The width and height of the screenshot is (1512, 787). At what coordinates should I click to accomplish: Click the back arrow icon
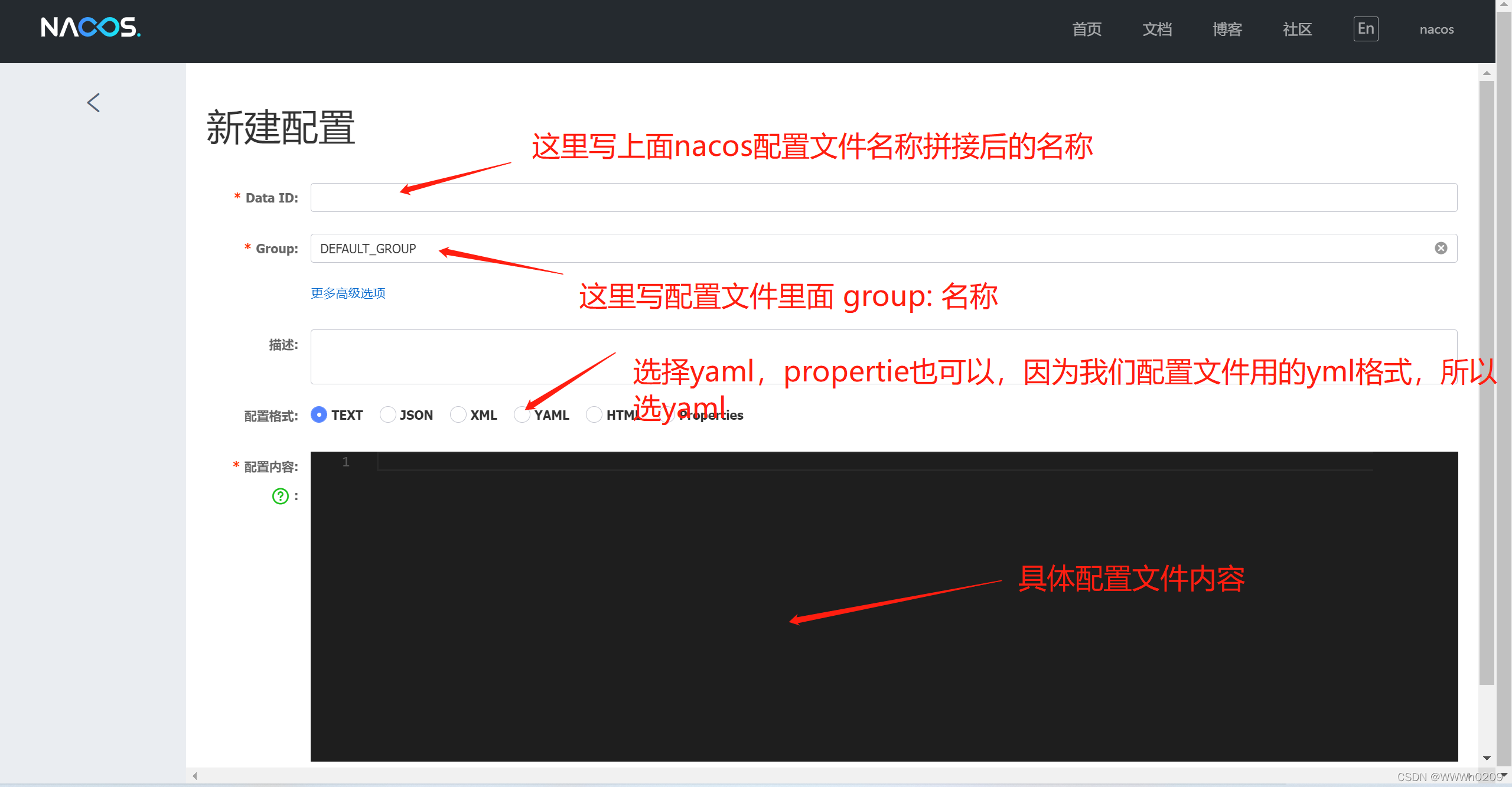coord(93,103)
